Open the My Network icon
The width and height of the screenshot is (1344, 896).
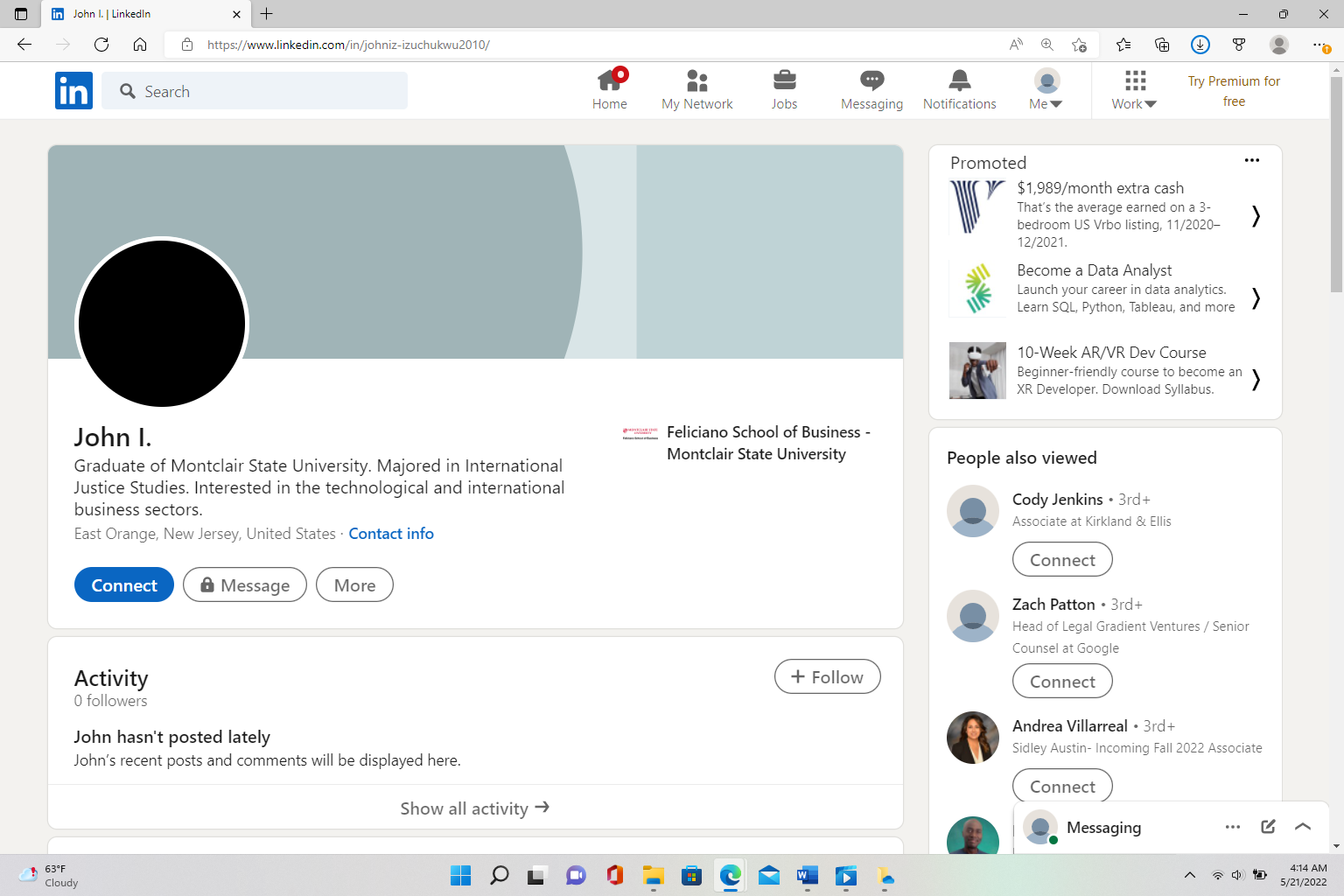[x=697, y=90]
